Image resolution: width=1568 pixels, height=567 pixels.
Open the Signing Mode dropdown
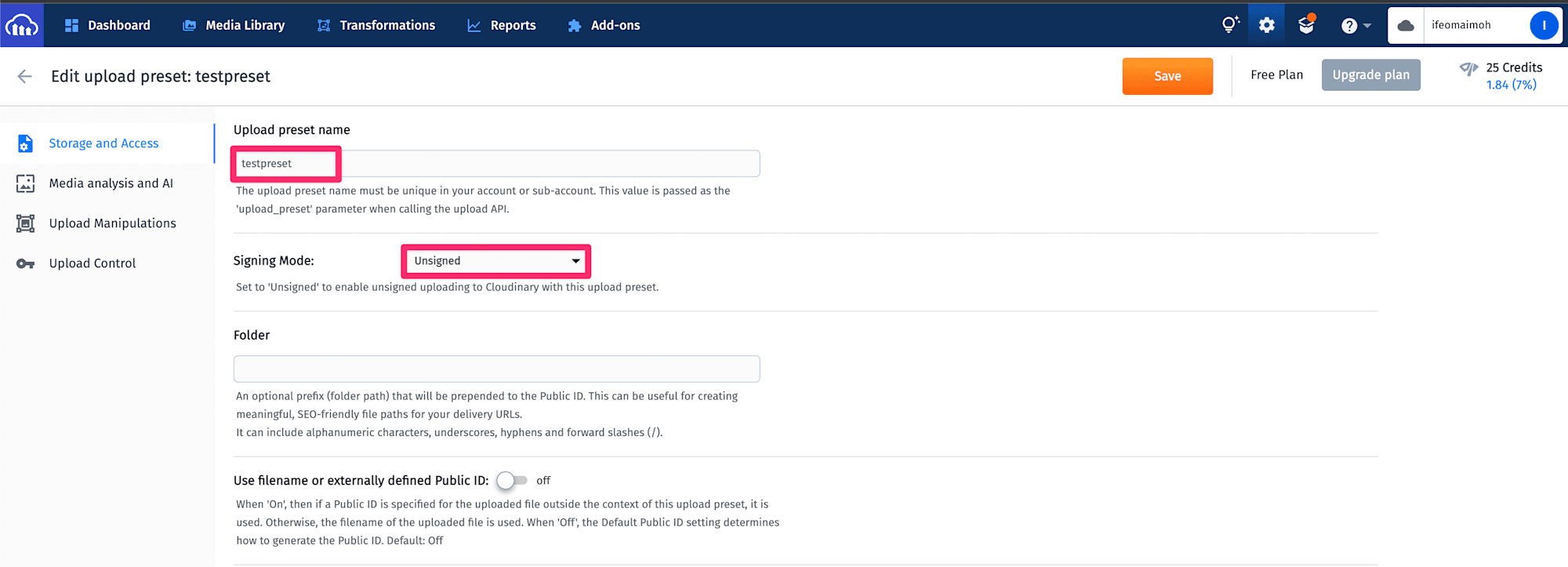496,261
